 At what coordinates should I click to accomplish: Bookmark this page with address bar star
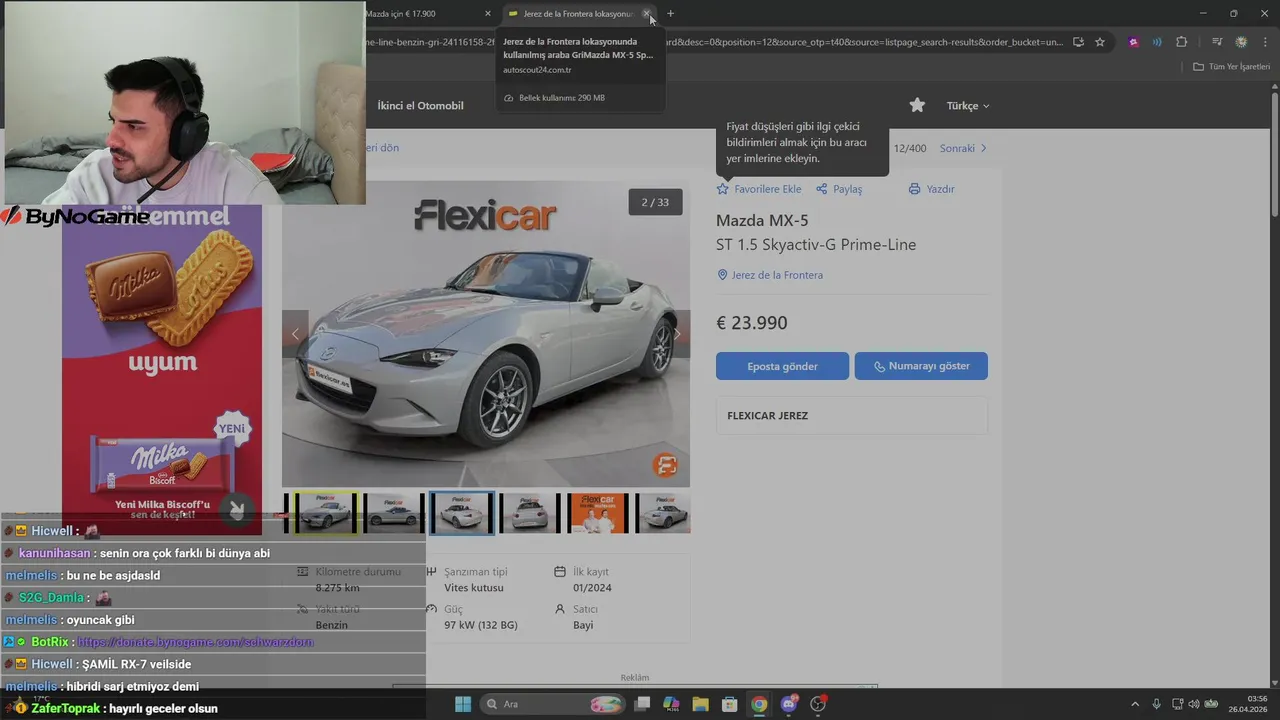[1100, 42]
